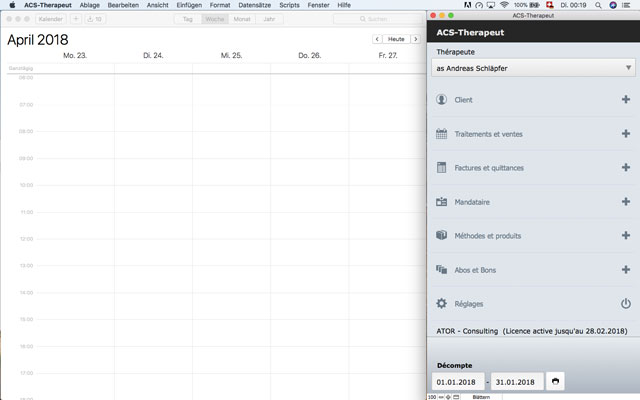Open Siri from the menu bar

(613, 5)
